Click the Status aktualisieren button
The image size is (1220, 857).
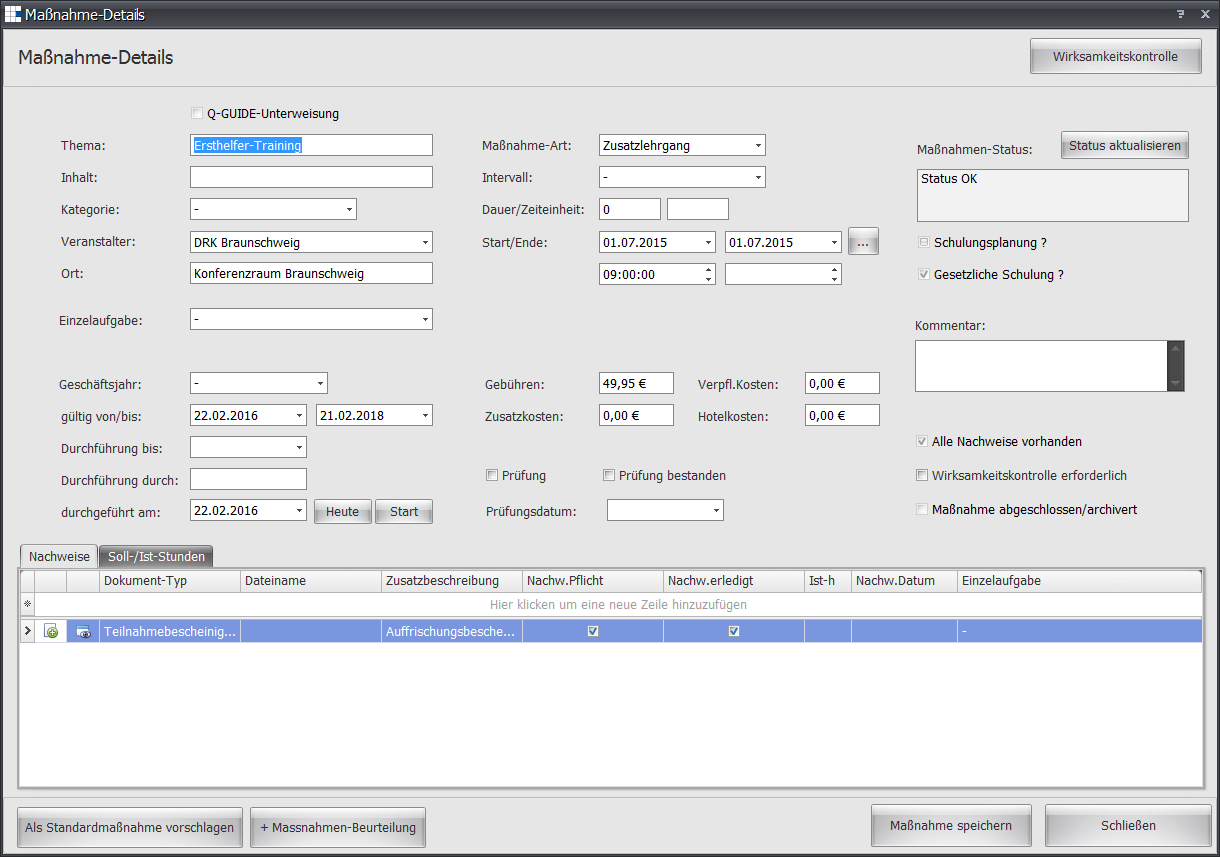click(1125, 146)
